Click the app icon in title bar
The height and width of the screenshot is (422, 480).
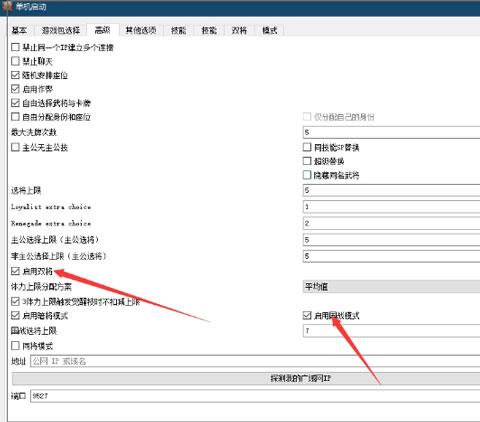click(x=7, y=6)
